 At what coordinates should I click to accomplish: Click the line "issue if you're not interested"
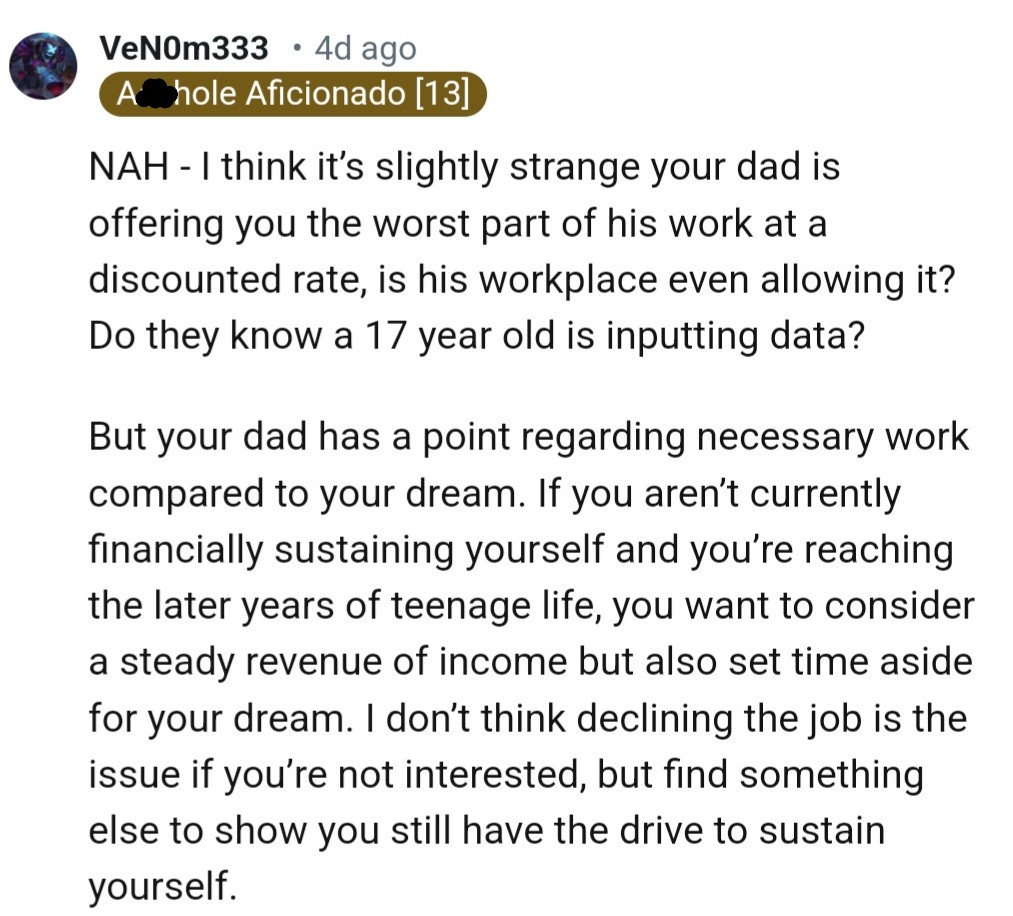(506, 774)
